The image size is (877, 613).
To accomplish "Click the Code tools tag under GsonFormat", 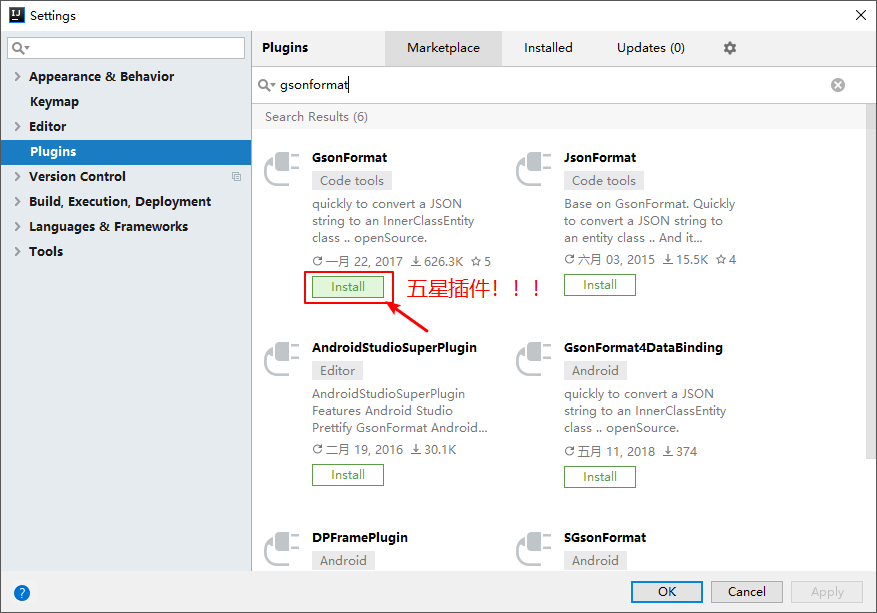I will 352,181.
